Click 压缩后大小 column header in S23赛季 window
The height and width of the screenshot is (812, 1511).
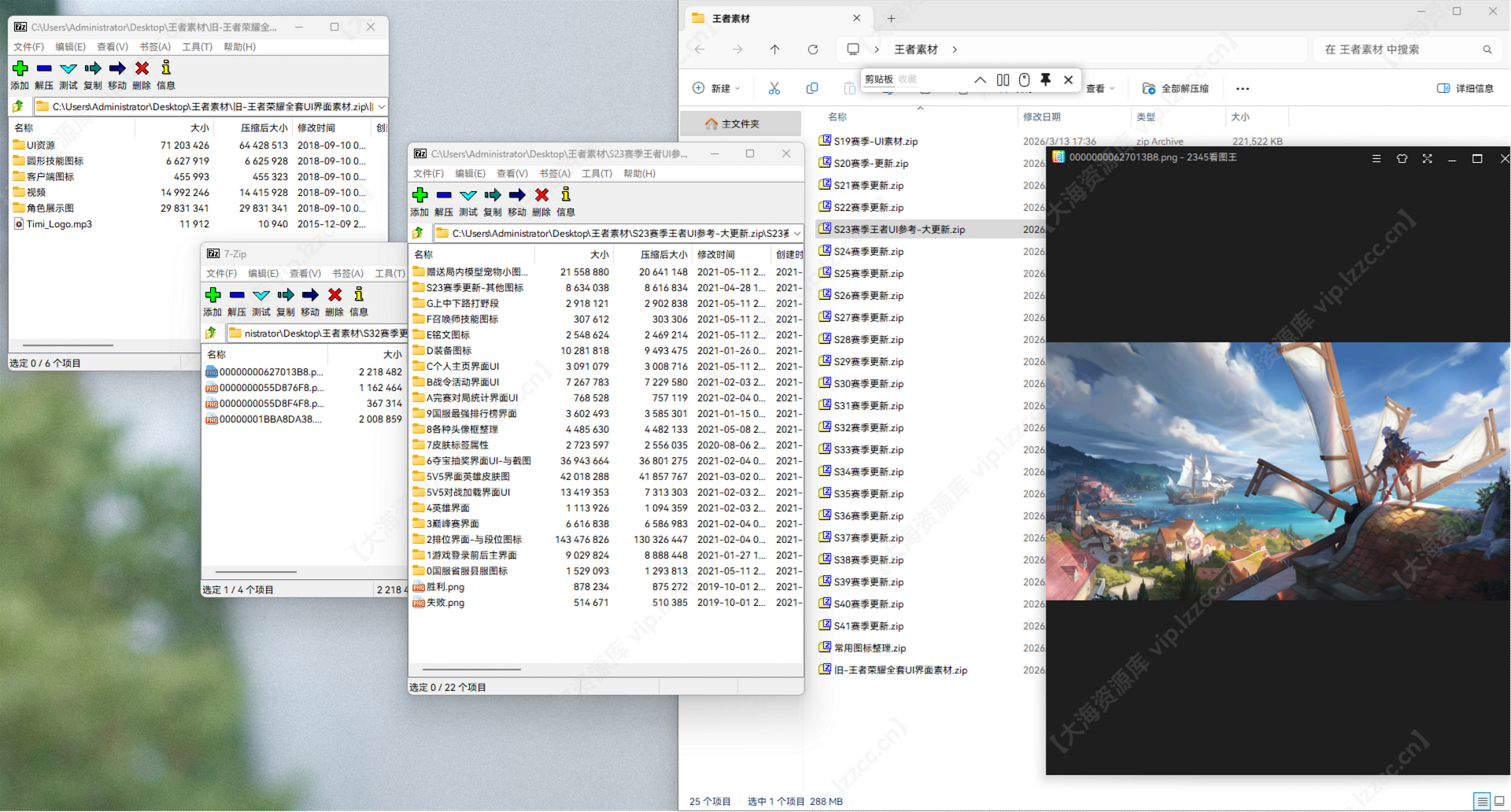663,254
